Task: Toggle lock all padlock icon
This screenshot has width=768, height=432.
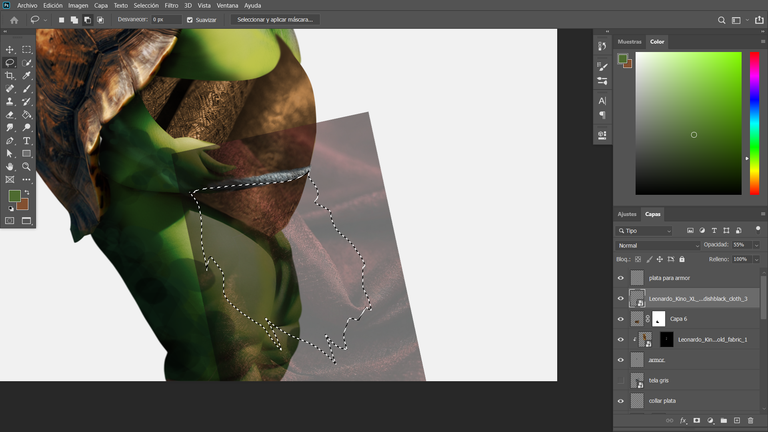Action: coord(682,259)
